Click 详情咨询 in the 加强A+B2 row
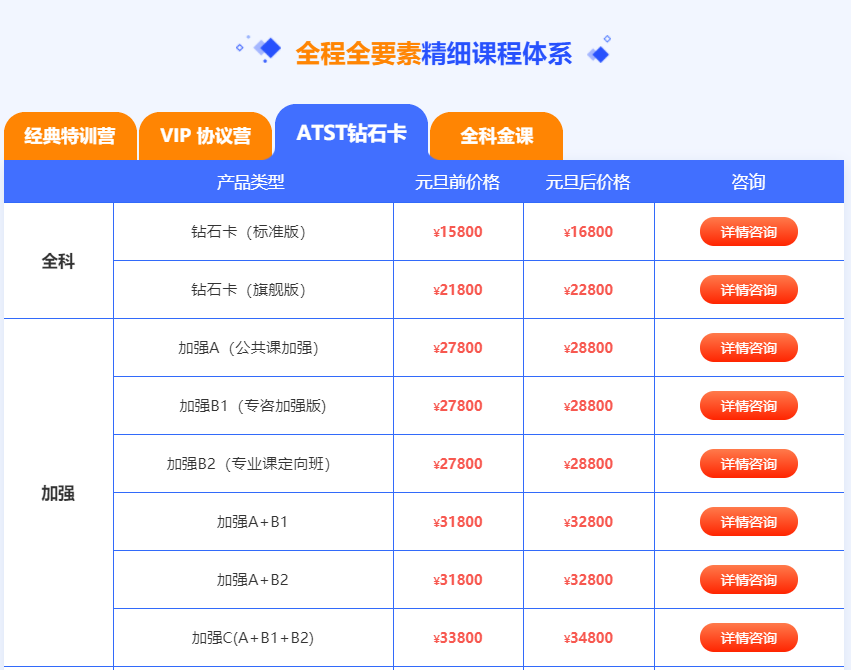The height and width of the screenshot is (670, 851). (x=748, y=580)
